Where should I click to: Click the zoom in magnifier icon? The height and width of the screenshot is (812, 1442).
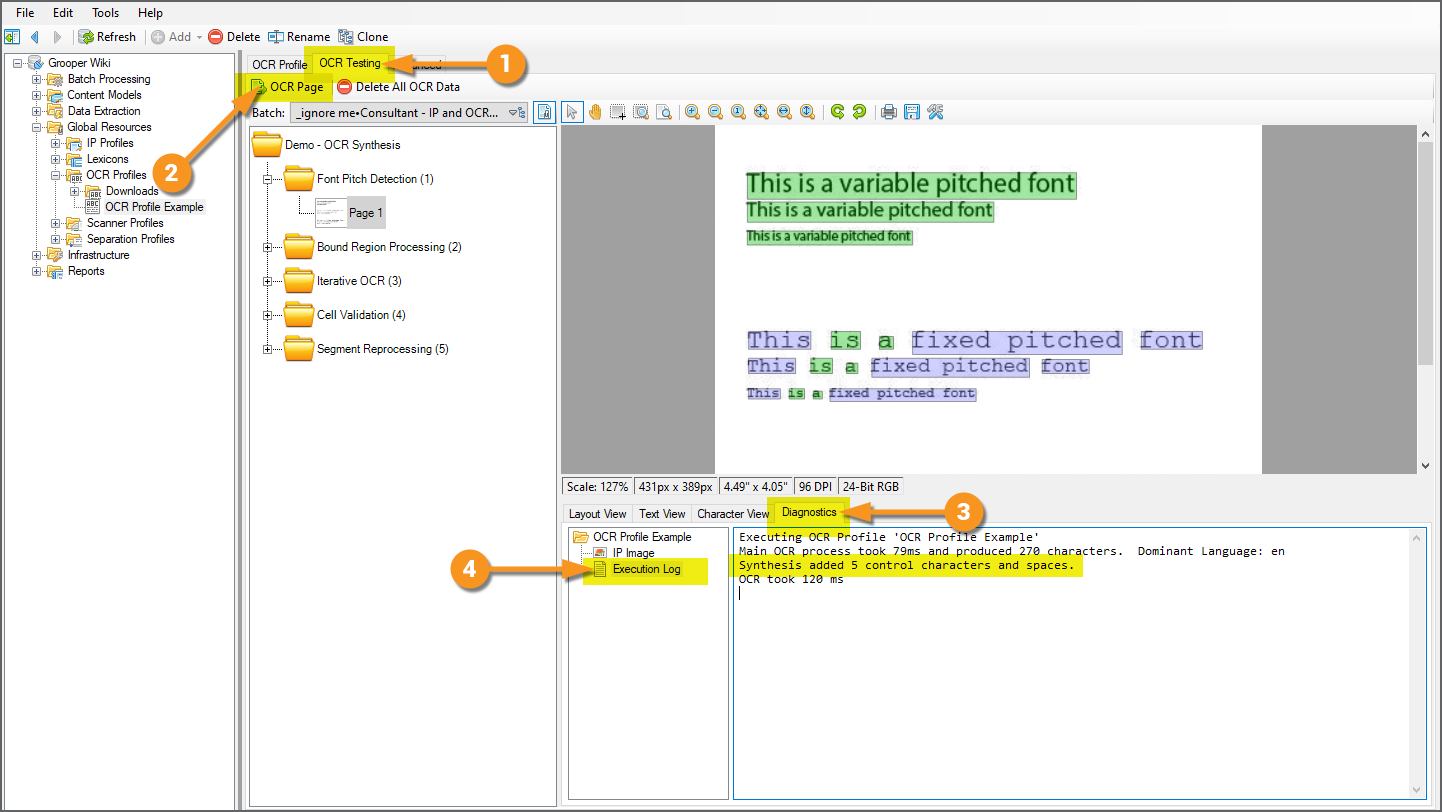tap(692, 112)
